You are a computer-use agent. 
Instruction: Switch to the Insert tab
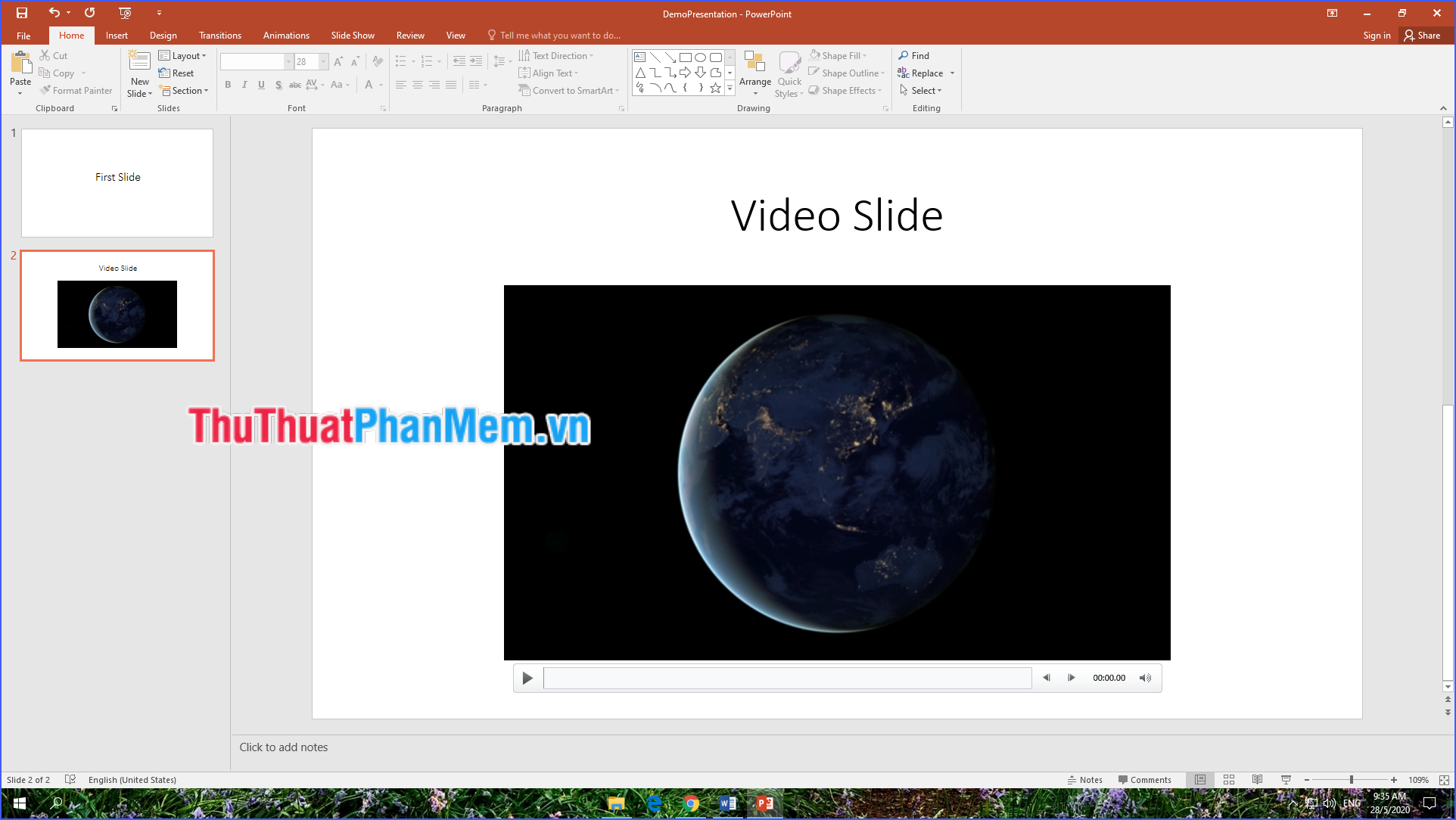117,35
